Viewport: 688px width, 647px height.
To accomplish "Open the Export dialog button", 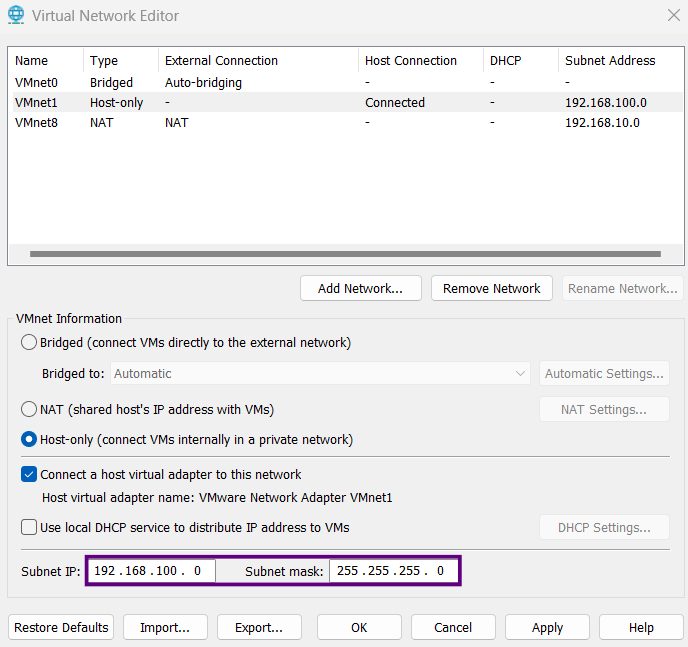I will 259,627.
